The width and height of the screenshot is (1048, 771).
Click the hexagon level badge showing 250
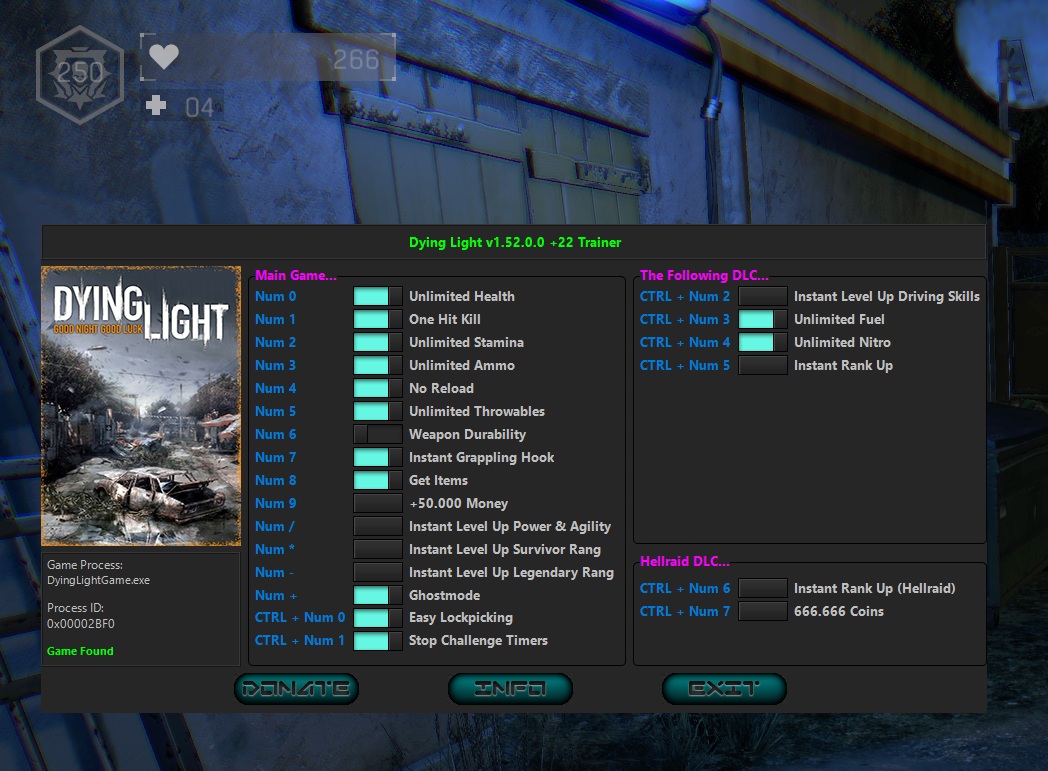80,75
